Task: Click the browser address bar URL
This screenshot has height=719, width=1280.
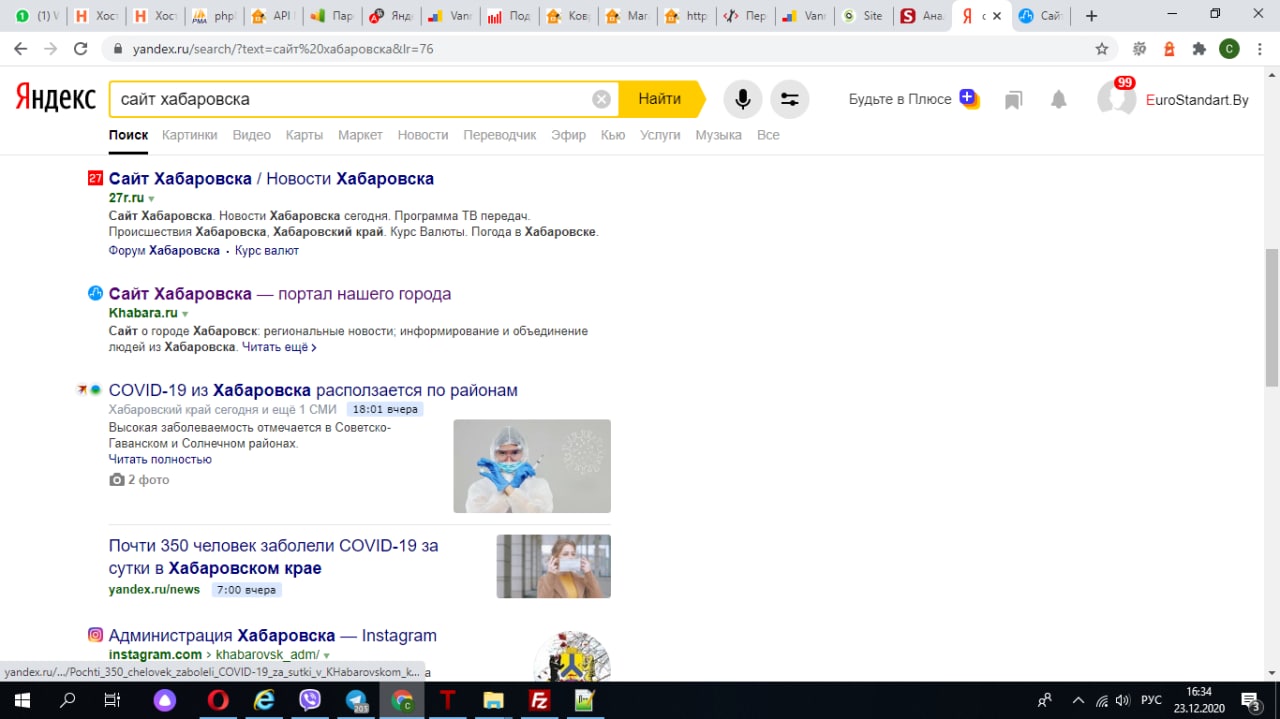Action: pyautogui.click(x=283, y=48)
